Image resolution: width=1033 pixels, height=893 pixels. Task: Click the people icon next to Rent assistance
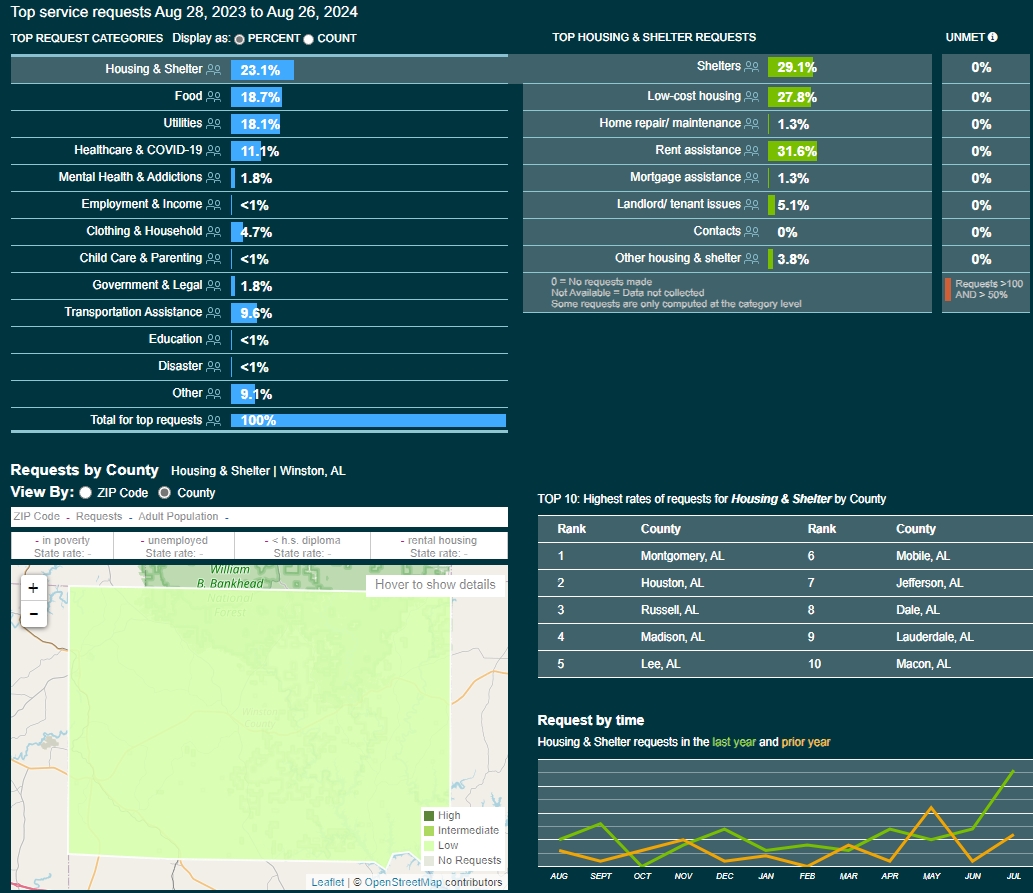pyautogui.click(x=752, y=151)
